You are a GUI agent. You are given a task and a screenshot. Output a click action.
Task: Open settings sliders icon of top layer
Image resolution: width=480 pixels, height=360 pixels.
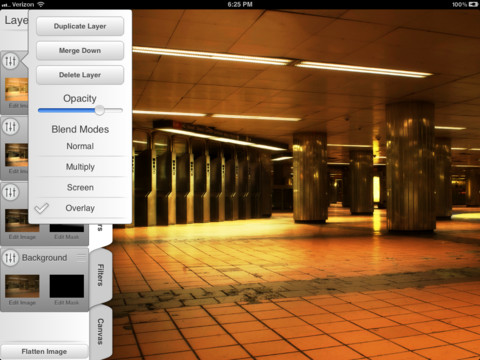10,61
